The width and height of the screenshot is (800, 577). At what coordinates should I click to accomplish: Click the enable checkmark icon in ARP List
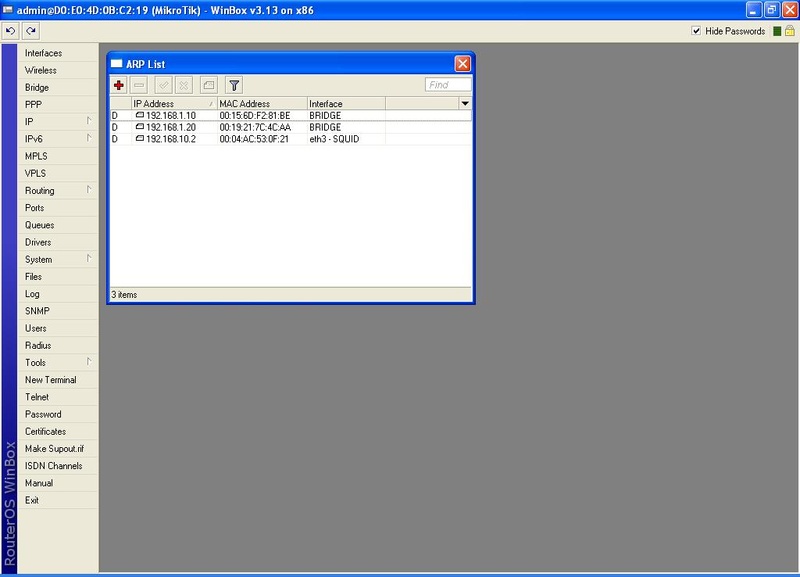164,85
